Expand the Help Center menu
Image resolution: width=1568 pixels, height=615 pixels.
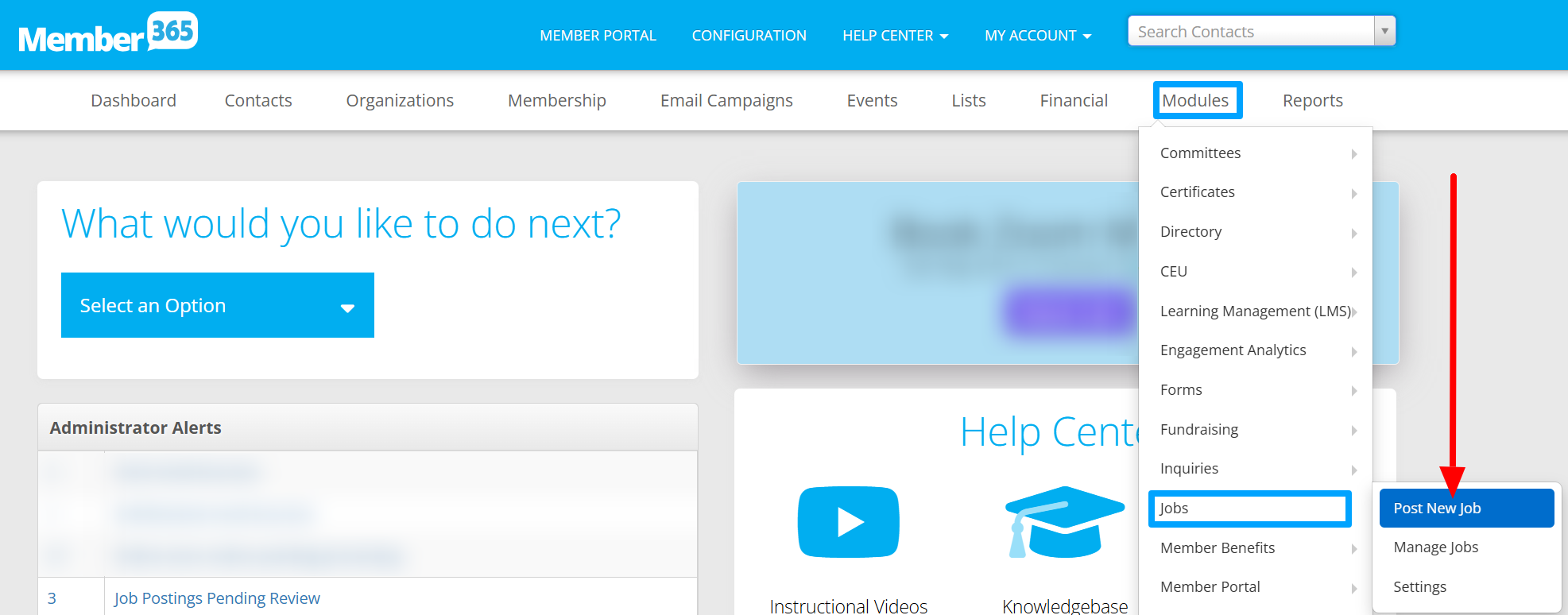tap(895, 36)
